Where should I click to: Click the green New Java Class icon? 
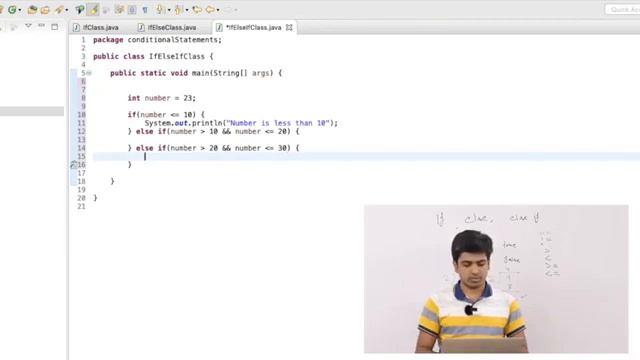[12, 9]
